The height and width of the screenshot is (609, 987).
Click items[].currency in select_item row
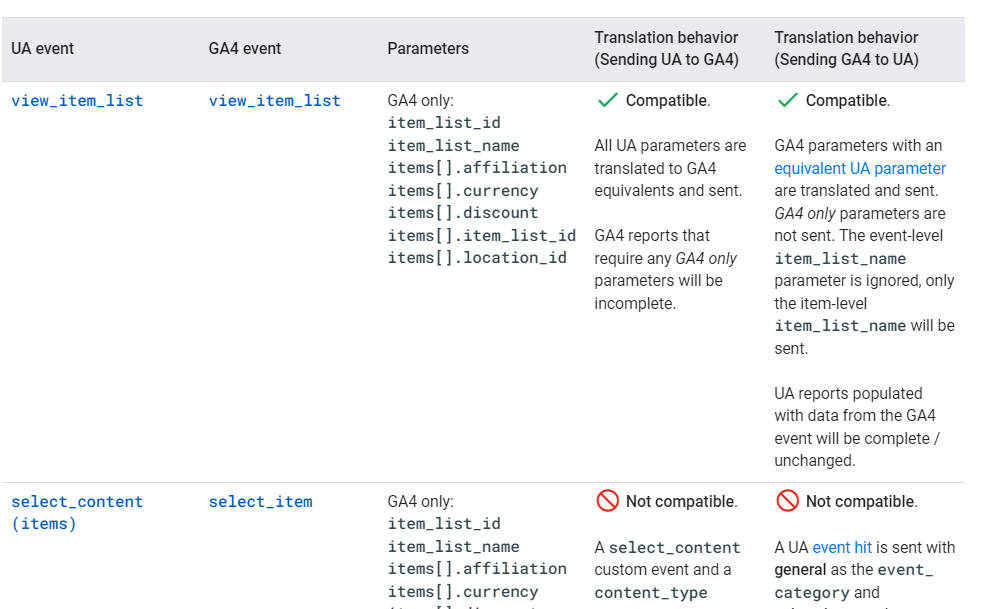(x=463, y=591)
